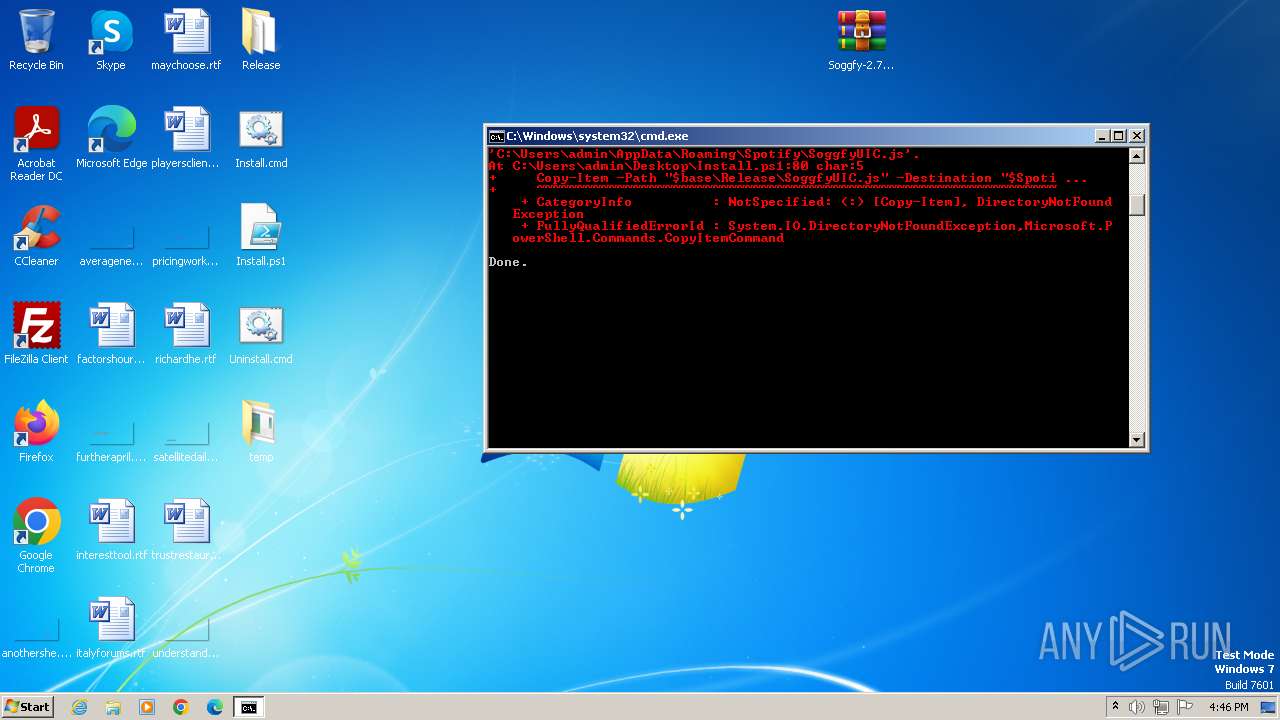Click the cmd window scrollbar thumb
The image size is (1280, 720).
[1136, 204]
